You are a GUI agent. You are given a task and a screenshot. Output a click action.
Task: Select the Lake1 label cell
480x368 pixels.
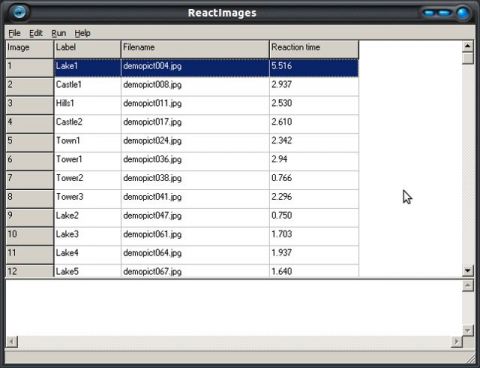point(88,68)
